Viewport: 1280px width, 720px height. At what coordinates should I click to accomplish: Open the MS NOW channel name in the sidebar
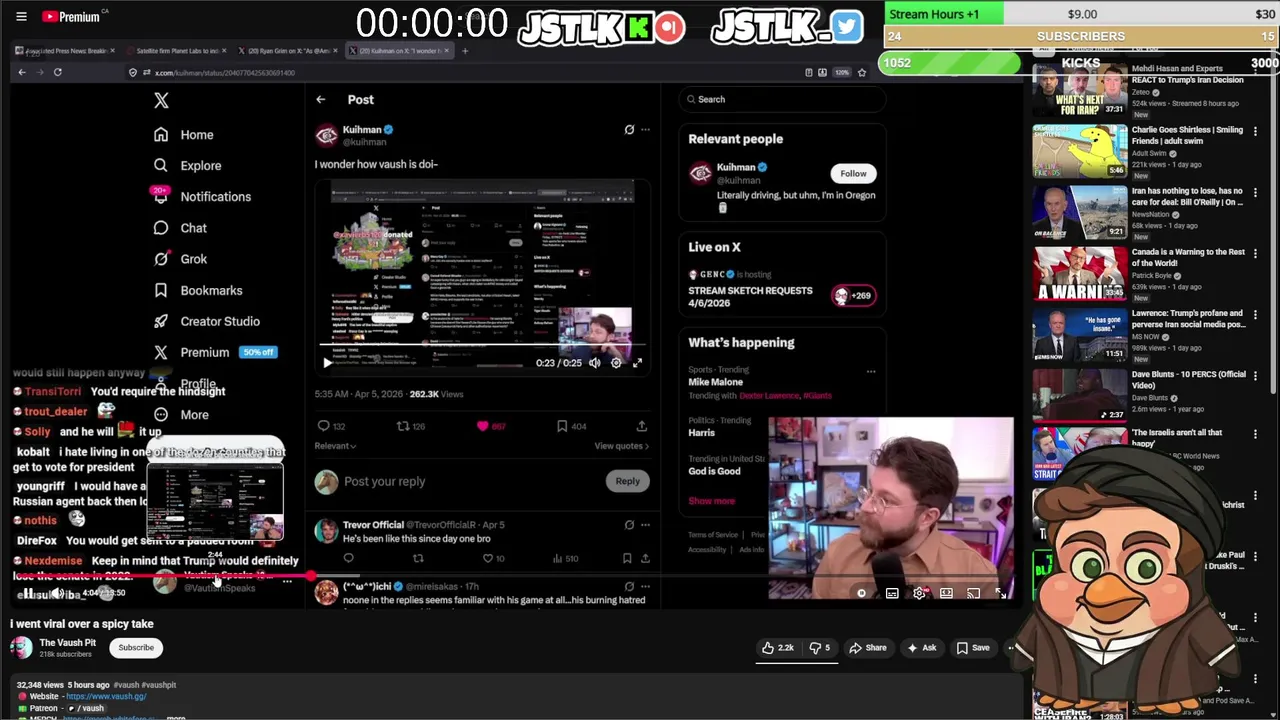[x=1148, y=336]
